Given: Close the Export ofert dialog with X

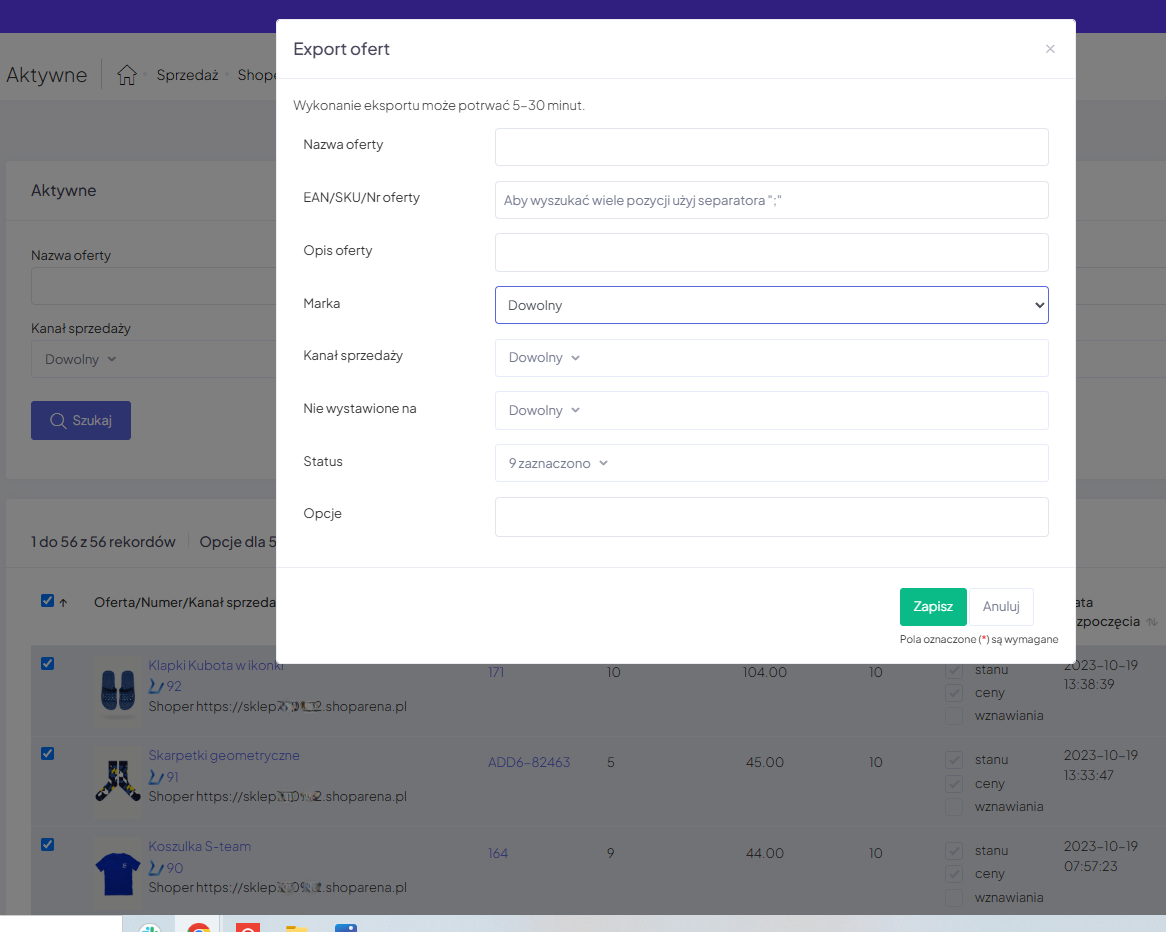Looking at the screenshot, I should click(1050, 49).
